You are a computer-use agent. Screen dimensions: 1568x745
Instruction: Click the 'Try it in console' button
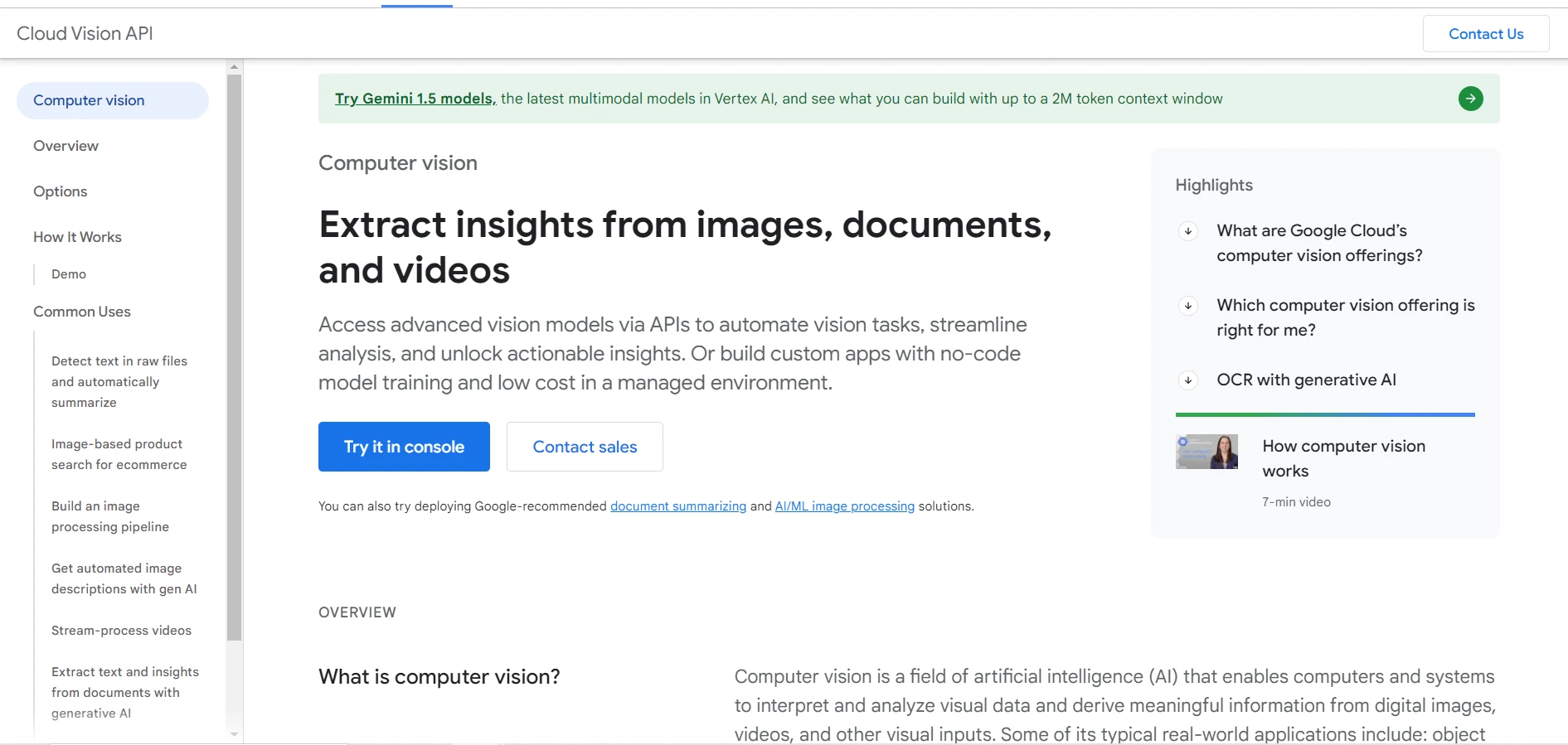pos(404,447)
